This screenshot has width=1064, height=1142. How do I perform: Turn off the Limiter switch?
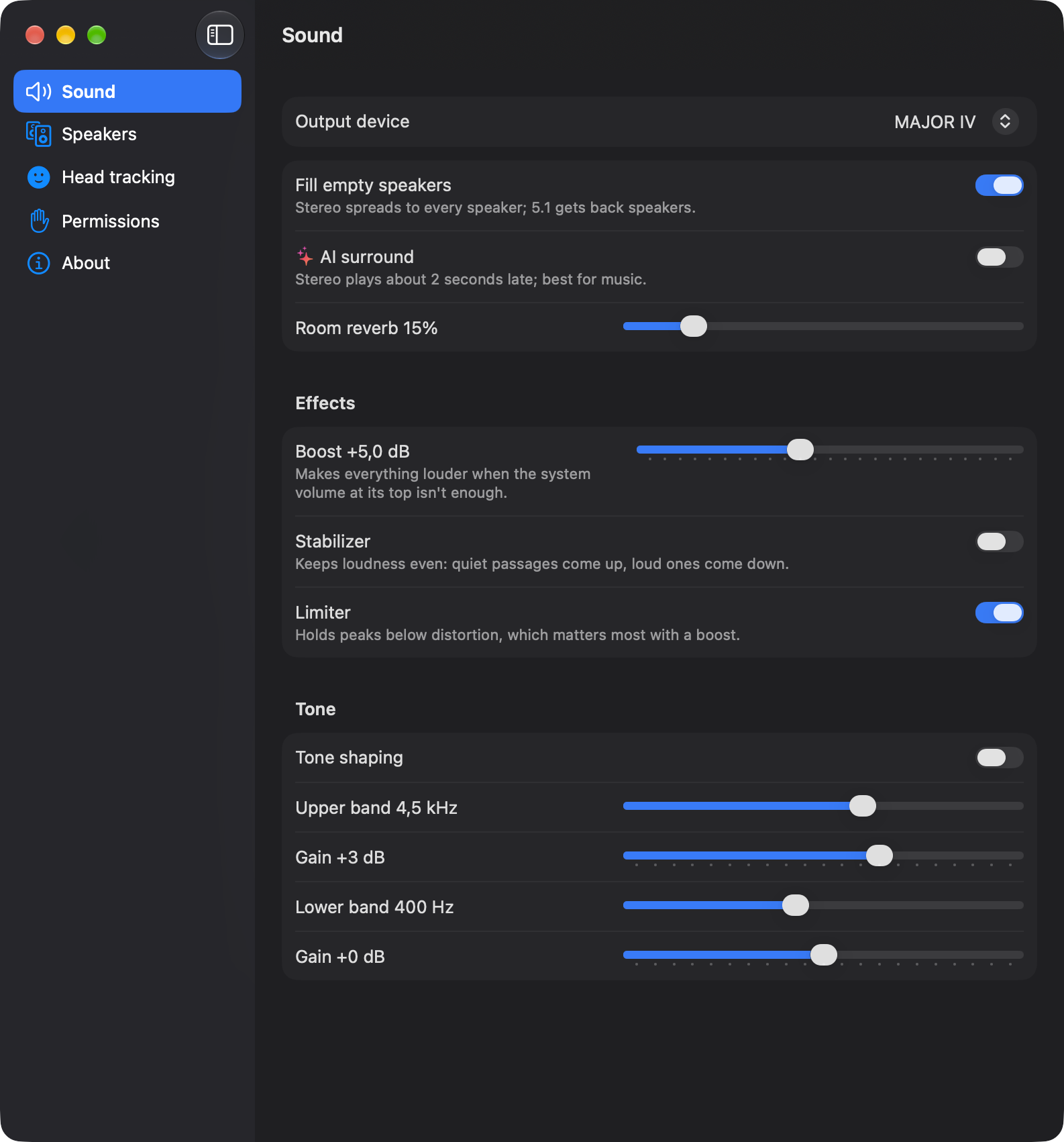click(x=999, y=613)
